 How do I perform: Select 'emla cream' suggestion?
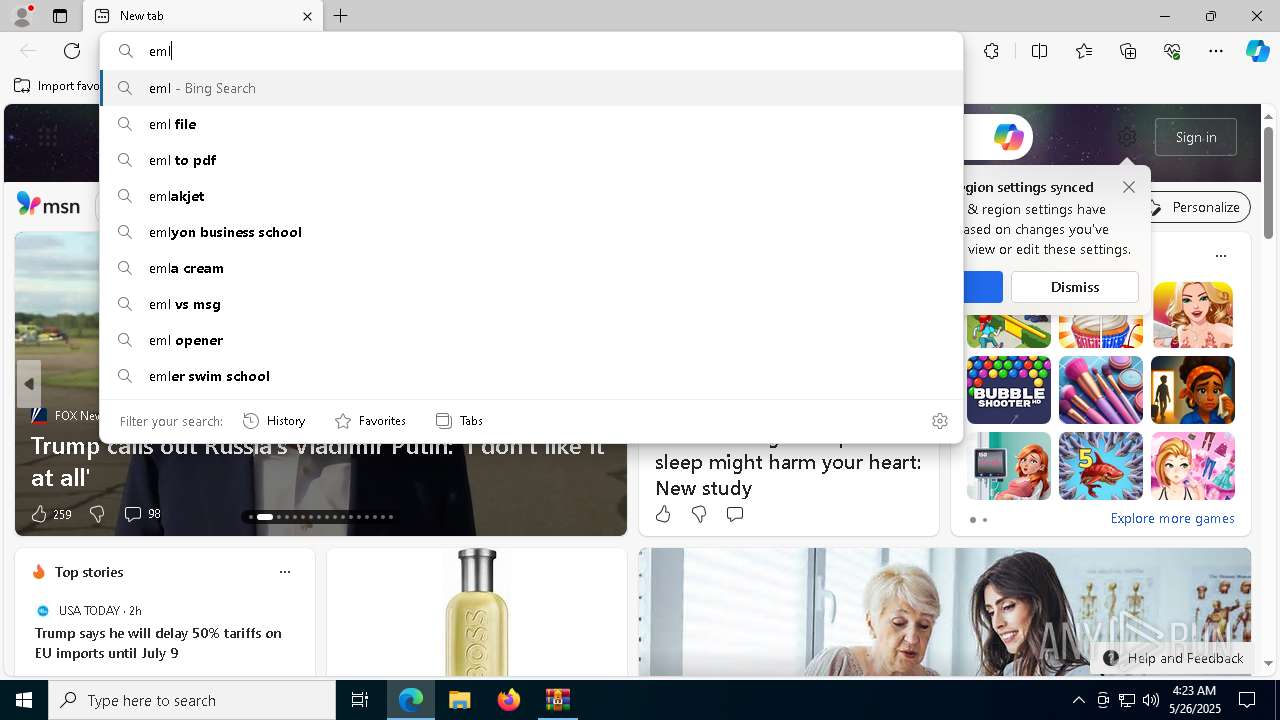(x=531, y=268)
